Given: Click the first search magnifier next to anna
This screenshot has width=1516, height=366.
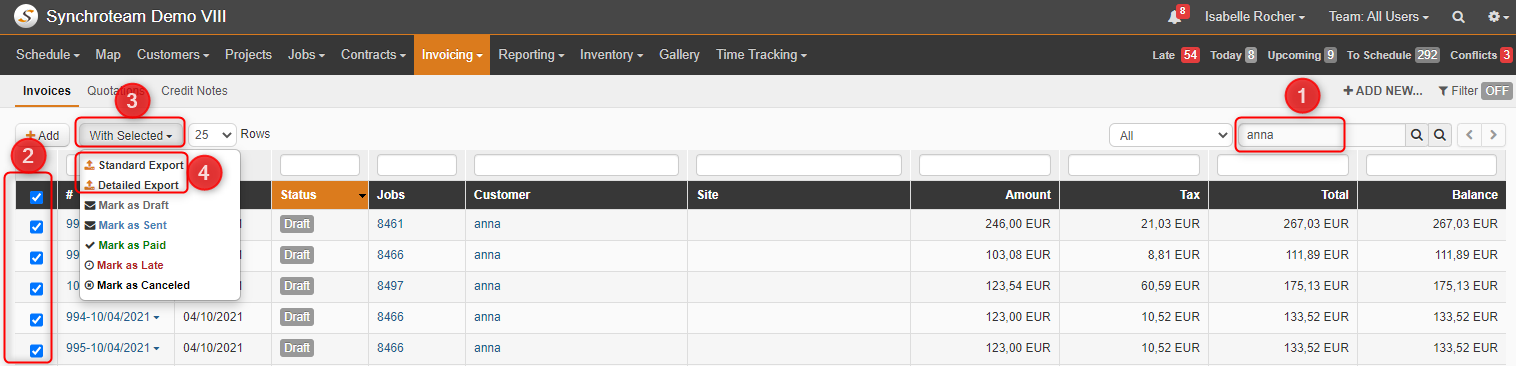Looking at the screenshot, I should coord(1416,135).
